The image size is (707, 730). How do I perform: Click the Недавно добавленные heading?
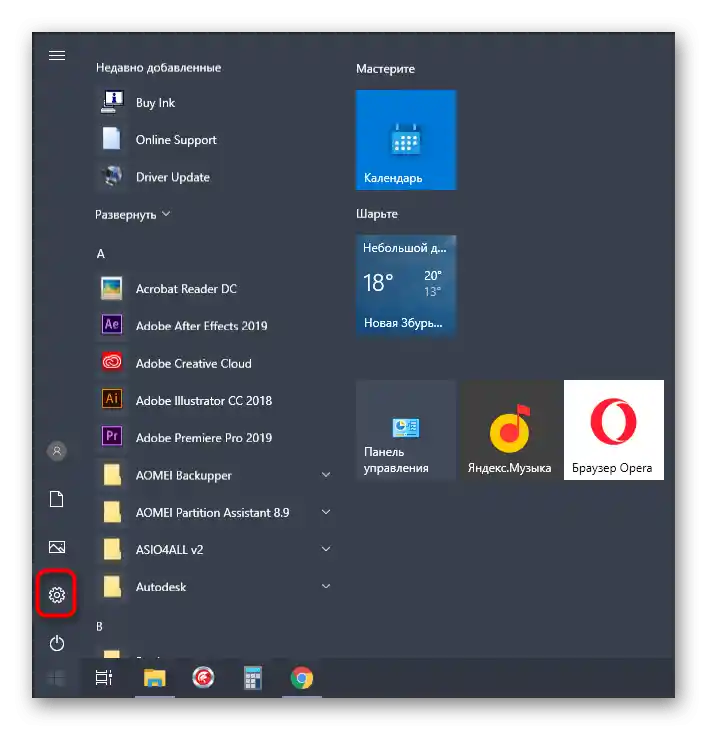point(158,68)
